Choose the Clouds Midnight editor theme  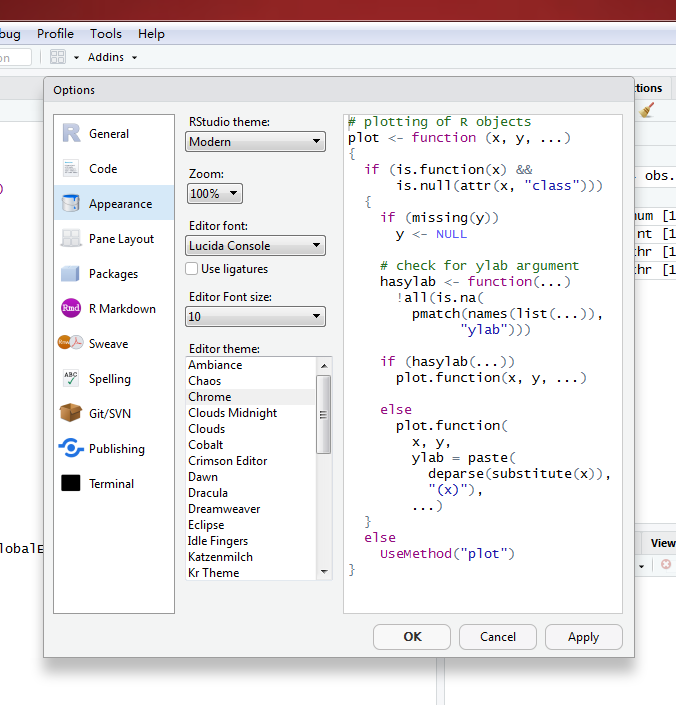251,413
